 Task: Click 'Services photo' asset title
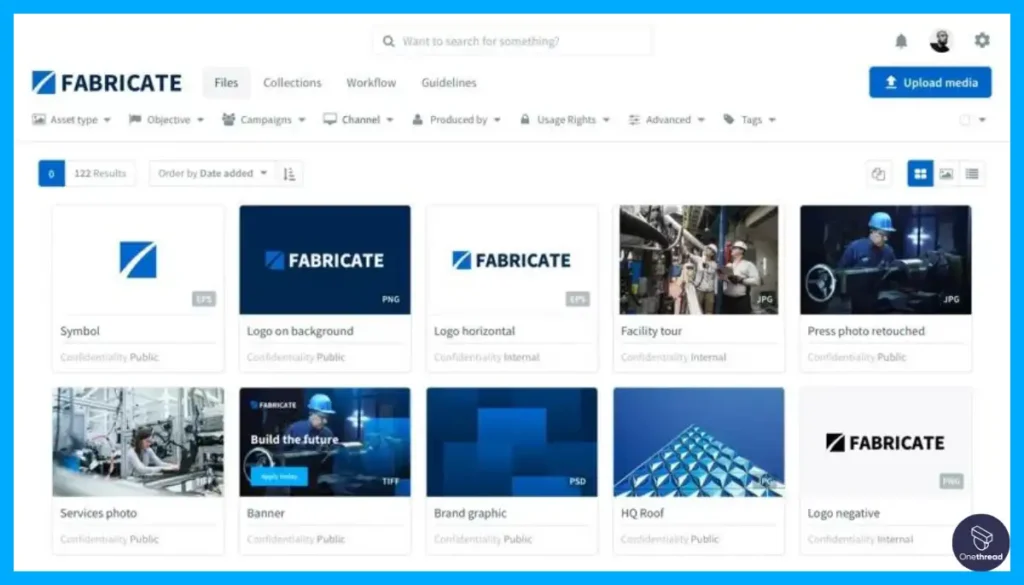point(99,513)
